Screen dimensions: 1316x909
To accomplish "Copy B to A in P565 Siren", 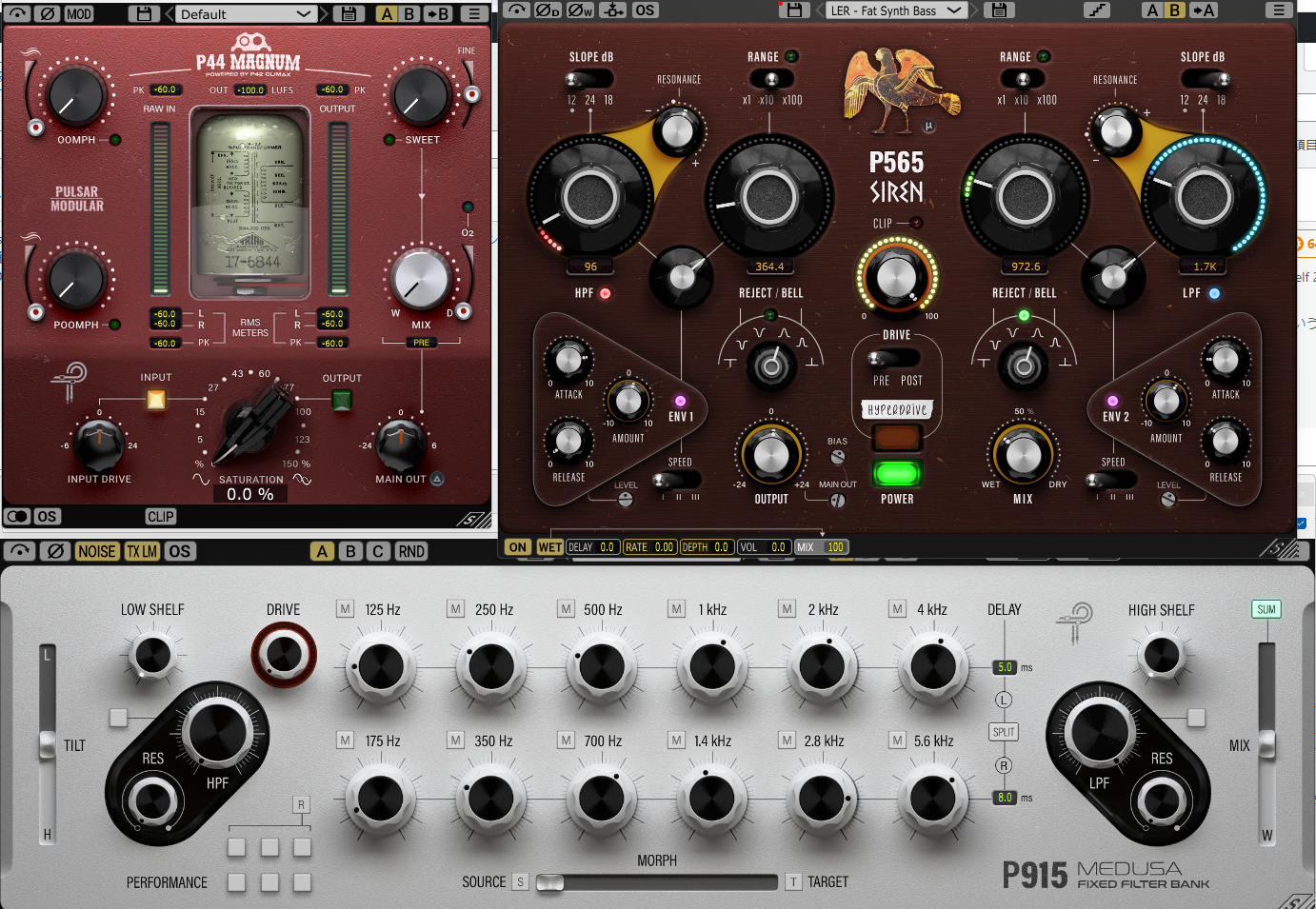I will (x=1204, y=10).
